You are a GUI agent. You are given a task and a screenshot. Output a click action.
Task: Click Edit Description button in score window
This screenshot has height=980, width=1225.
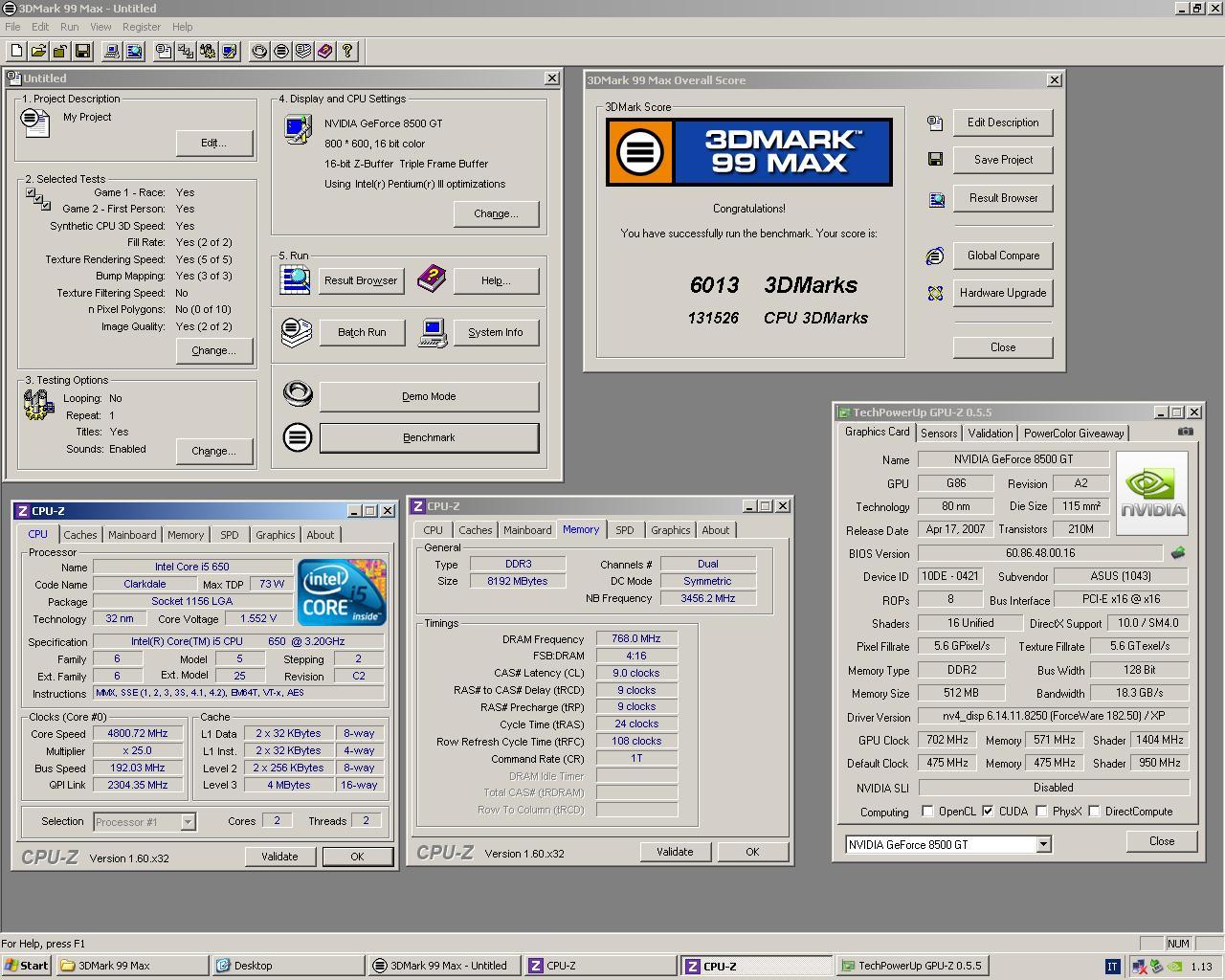1003,122
